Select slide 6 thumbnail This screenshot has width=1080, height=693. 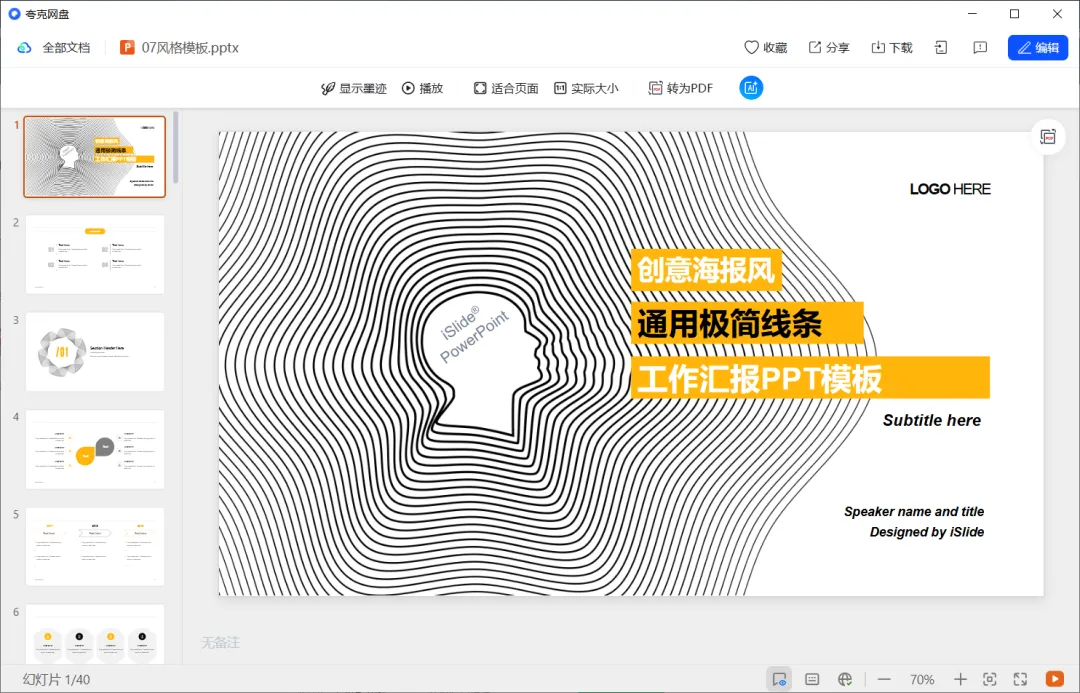(x=95, y=634)
